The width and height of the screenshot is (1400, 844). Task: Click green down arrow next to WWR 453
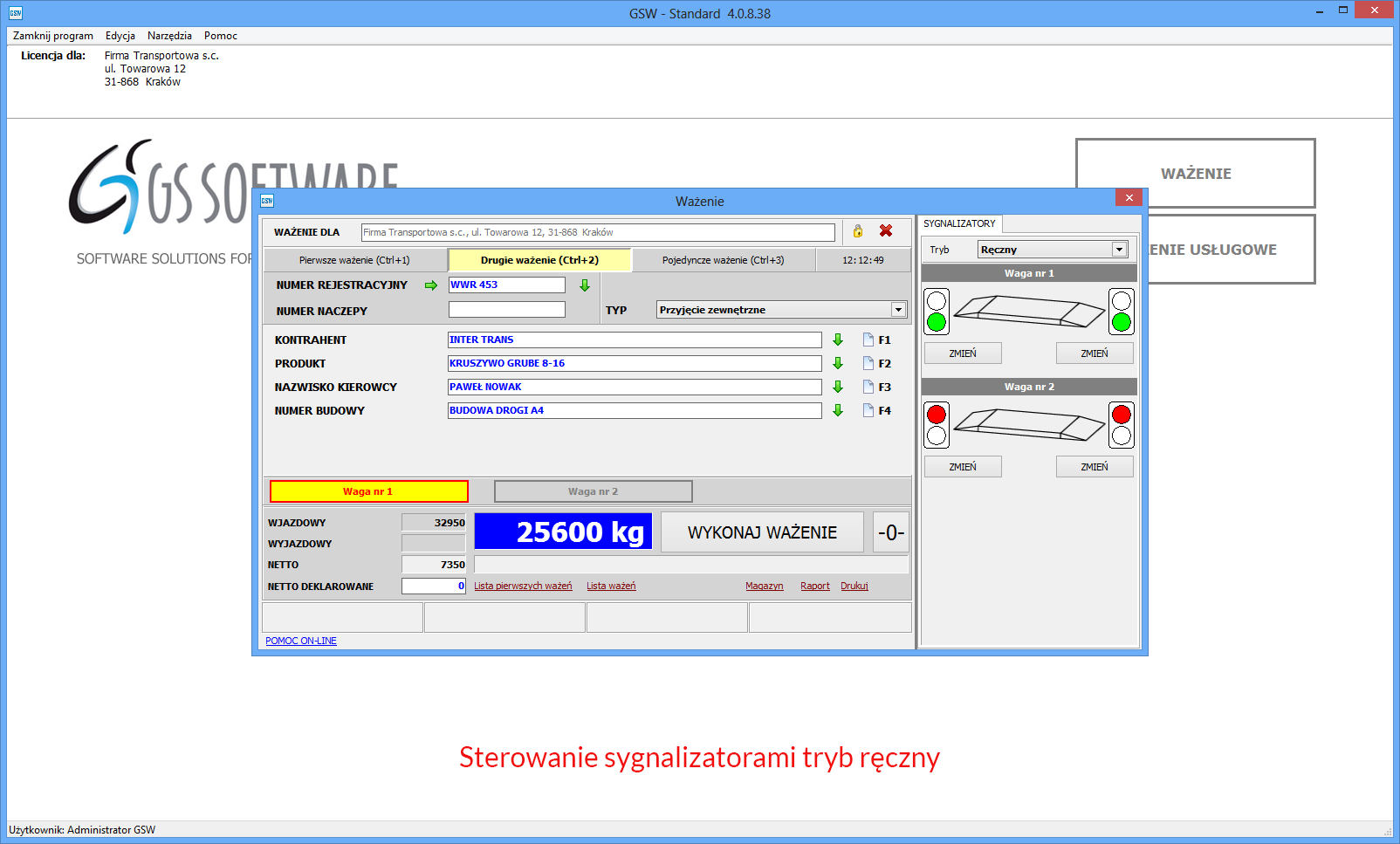point(585,285)
